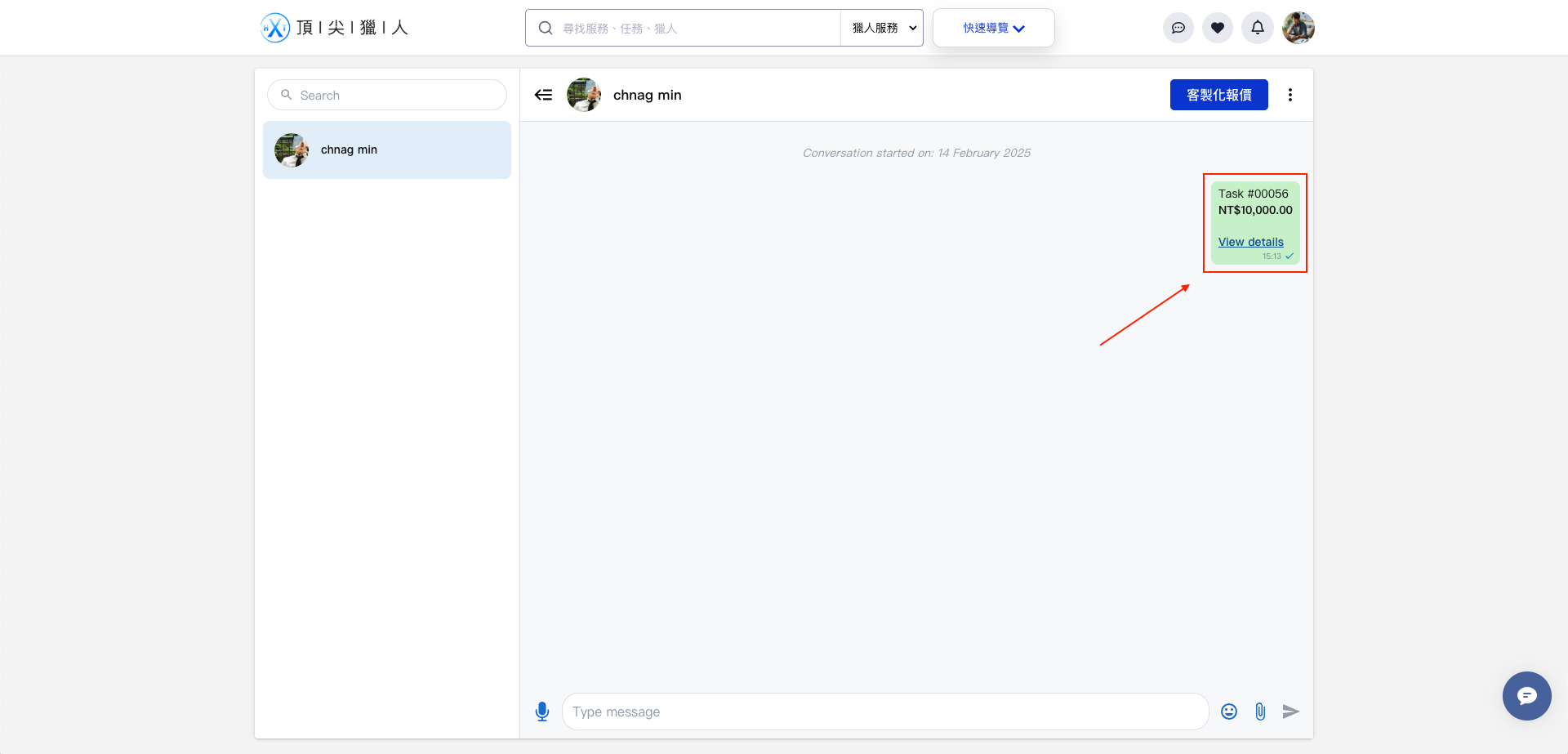Select the chnag min conversation in sidebar
Viewport: 1568px width, 754px height.
click(387, 150)
